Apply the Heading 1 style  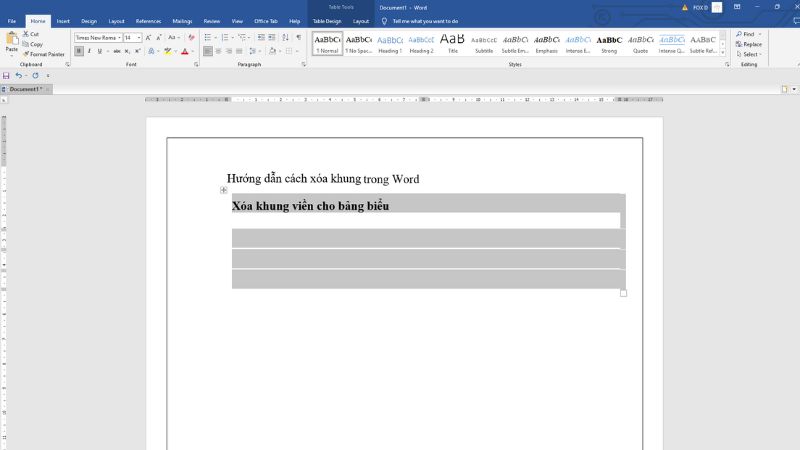pyautogui.click(x=389, y=42)
